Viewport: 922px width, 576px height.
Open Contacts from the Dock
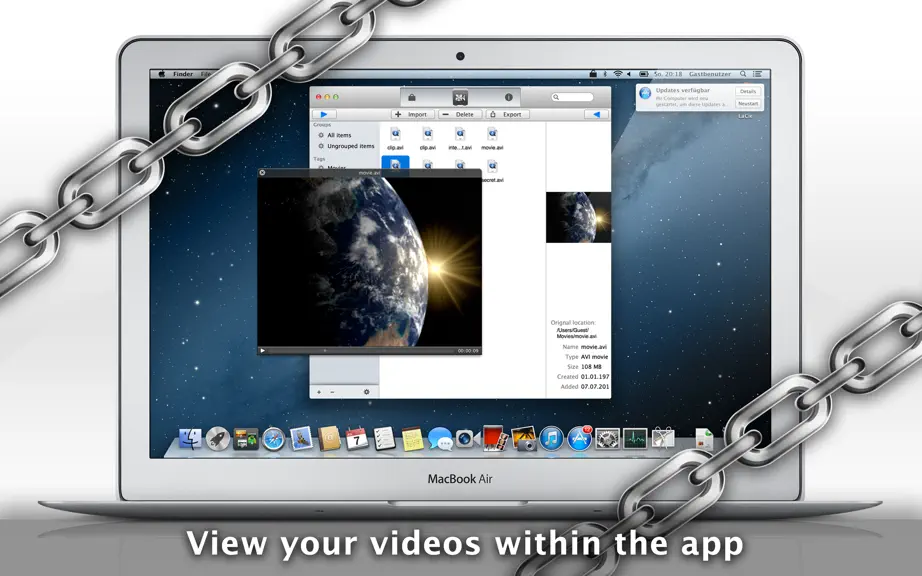click(x=329, y=438)
